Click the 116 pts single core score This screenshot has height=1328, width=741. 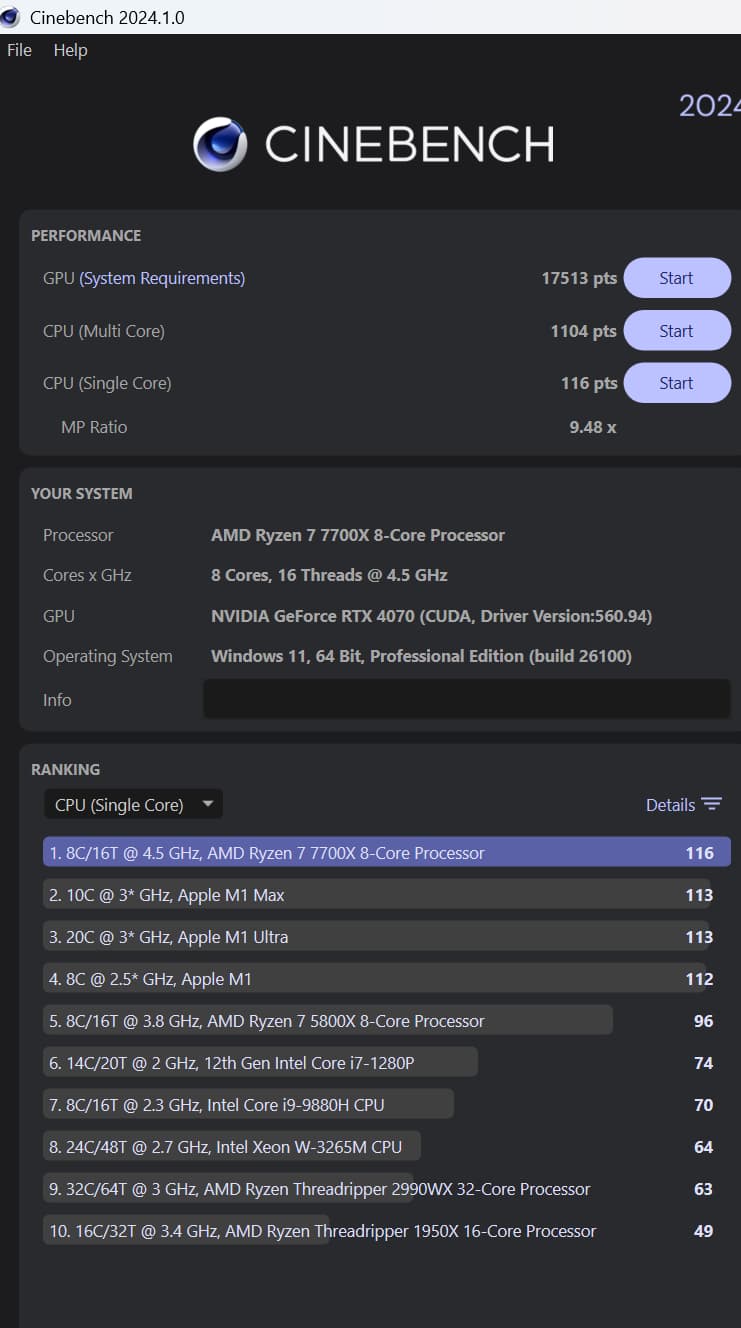click(589, 383)
